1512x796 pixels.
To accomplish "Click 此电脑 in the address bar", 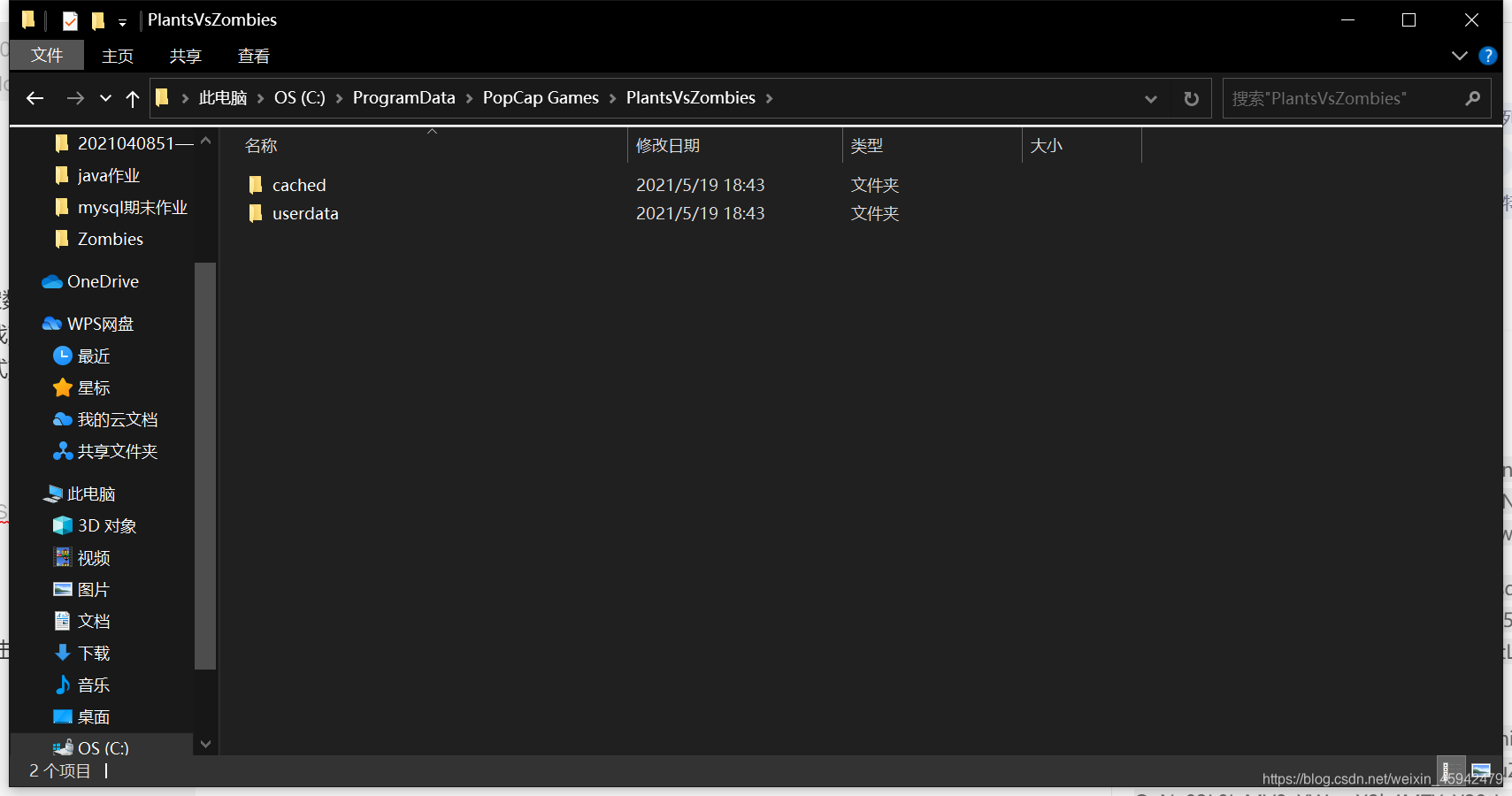I will [x=223, y=98].
